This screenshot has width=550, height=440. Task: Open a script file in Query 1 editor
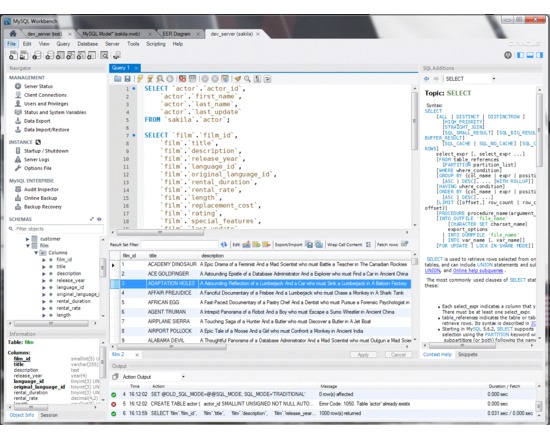pos(118,79)
